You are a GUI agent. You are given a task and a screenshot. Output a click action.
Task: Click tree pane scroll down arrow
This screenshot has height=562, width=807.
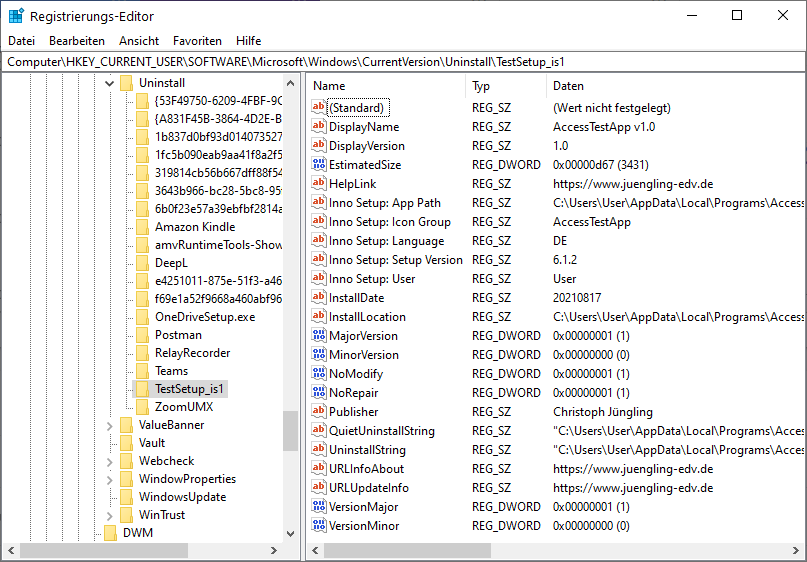290,534
